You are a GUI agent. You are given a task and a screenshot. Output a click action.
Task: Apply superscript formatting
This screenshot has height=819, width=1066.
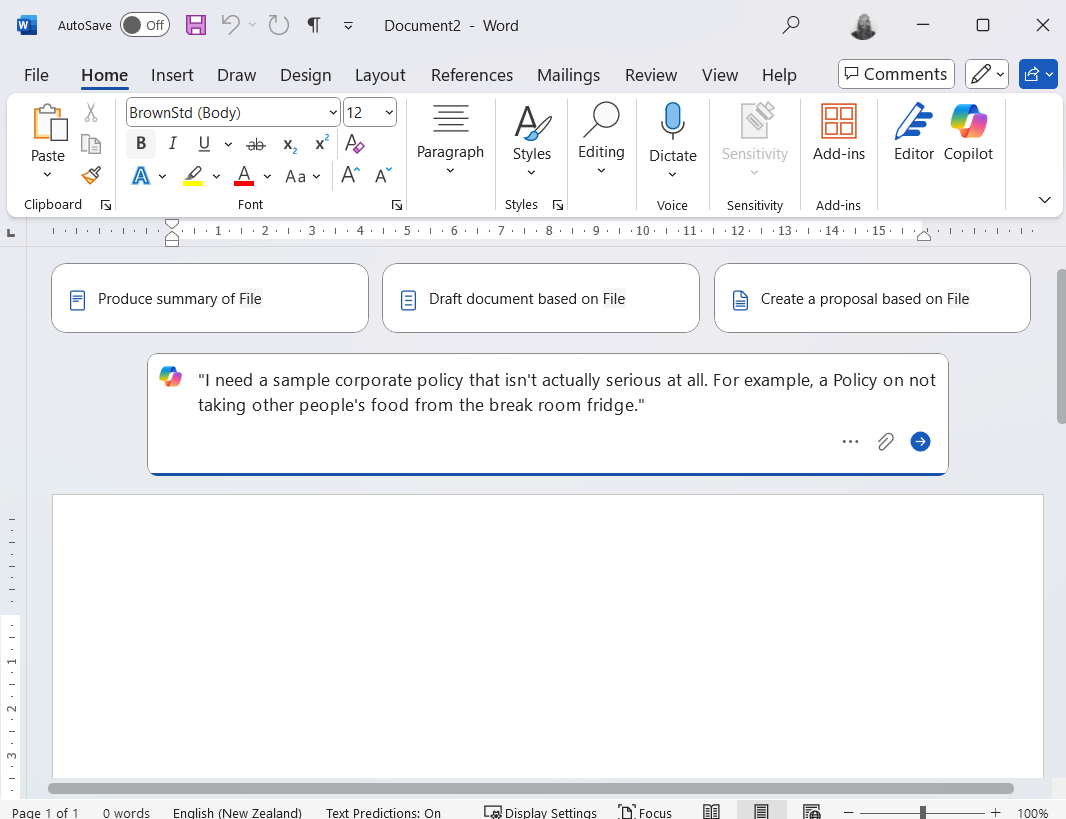322,143
